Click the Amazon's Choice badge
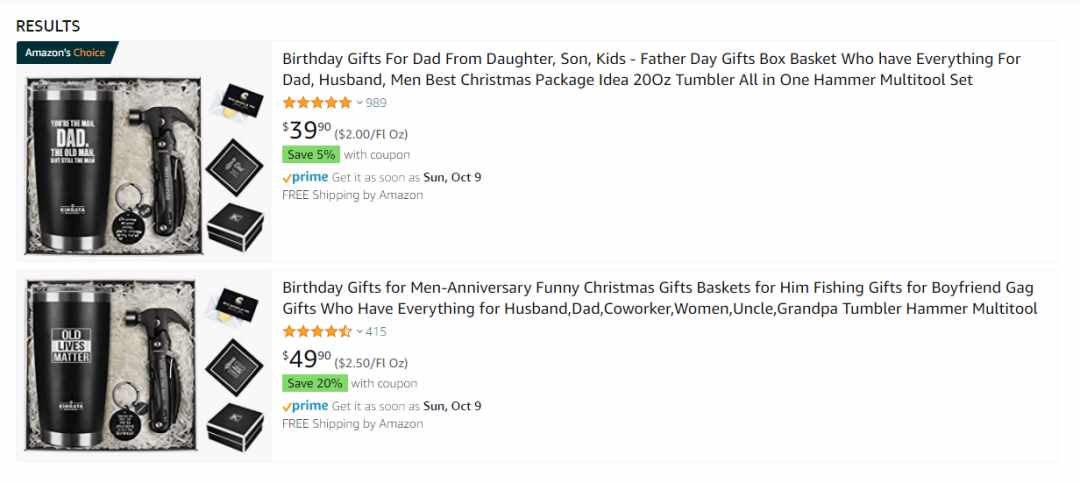Screen dimensions: 1080x483 coord(67,52)
